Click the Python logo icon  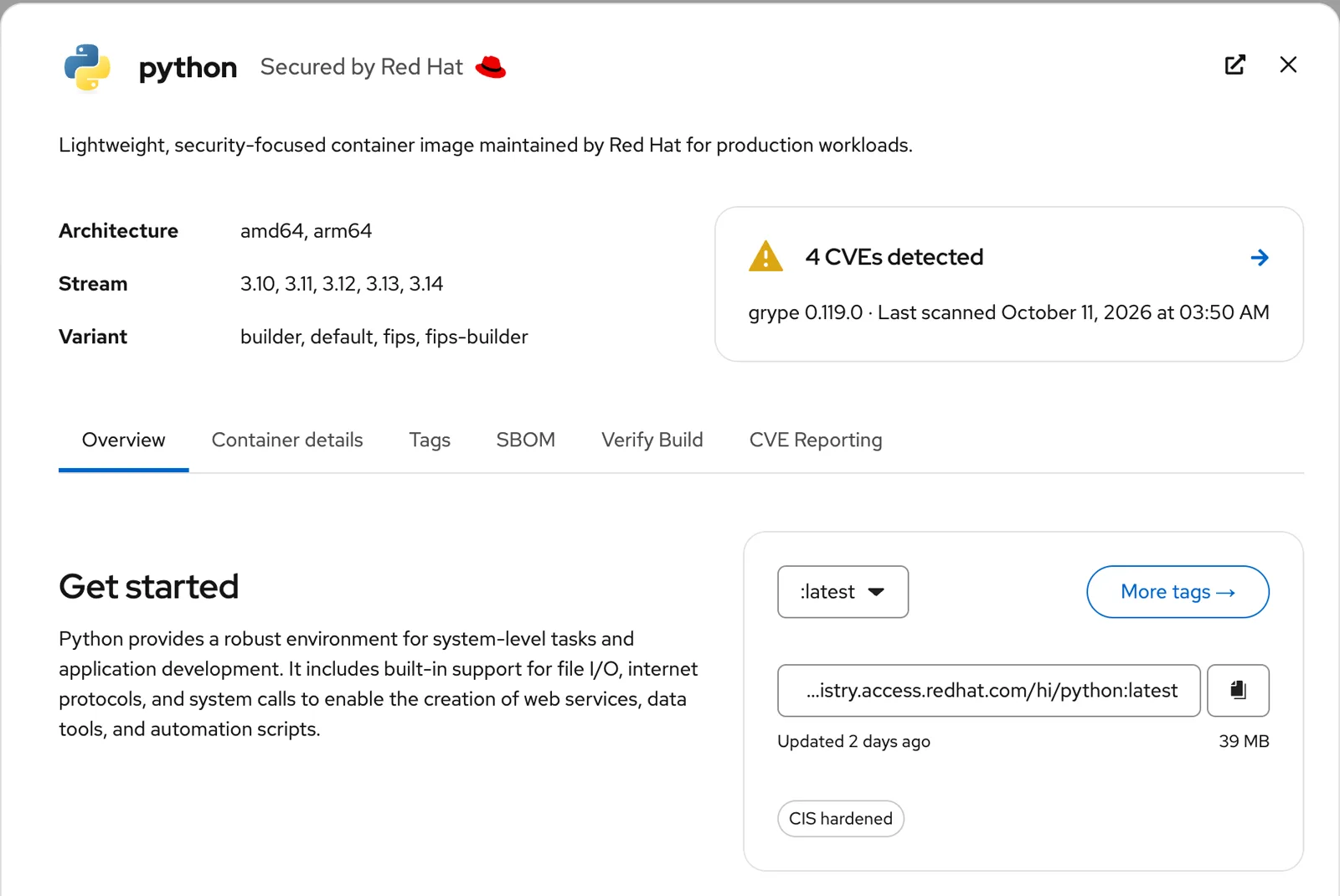(x=87, y=67)
